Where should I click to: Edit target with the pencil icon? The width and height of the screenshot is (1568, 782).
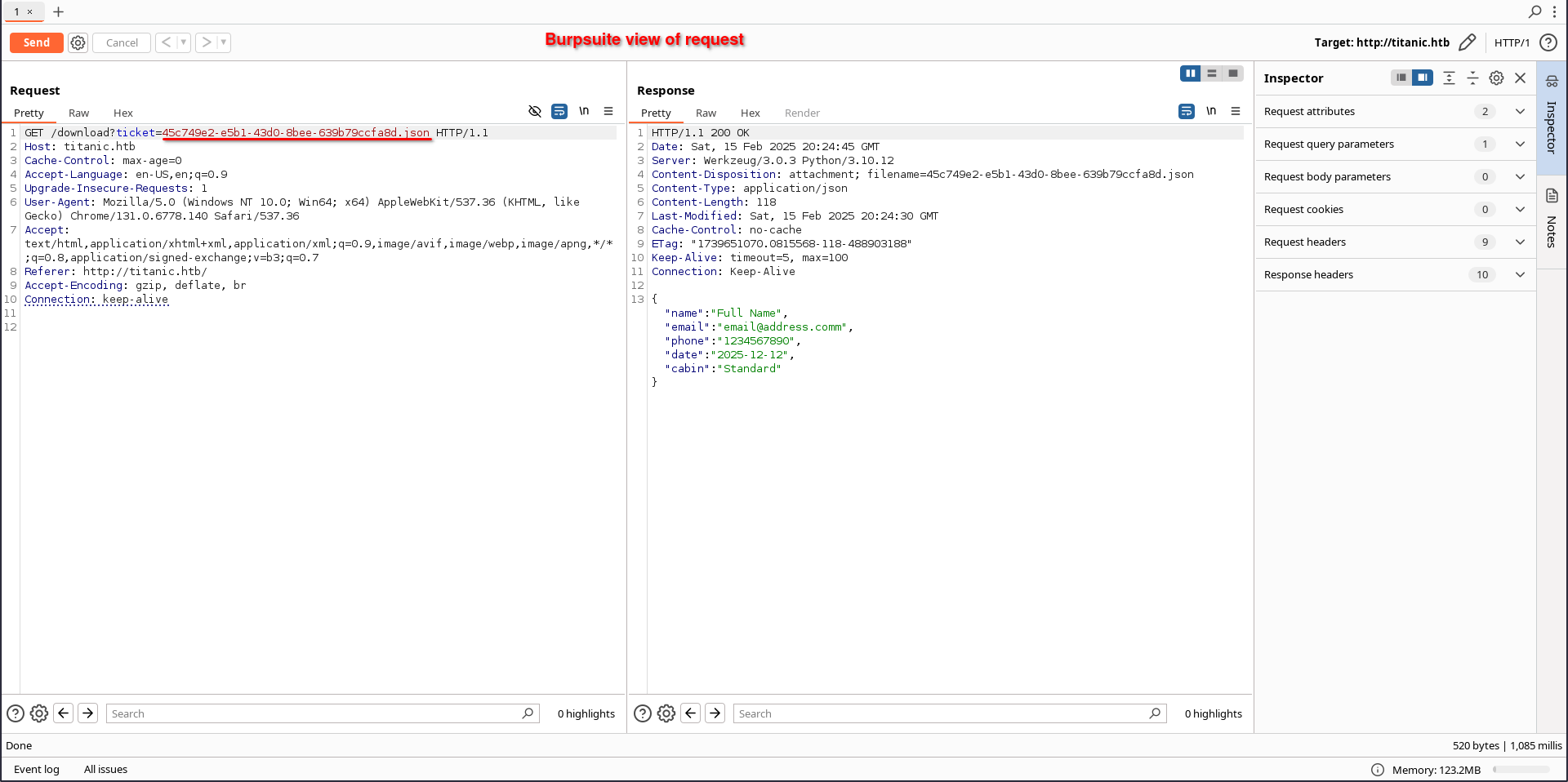pyautogui.click(x=1467, y=42)
